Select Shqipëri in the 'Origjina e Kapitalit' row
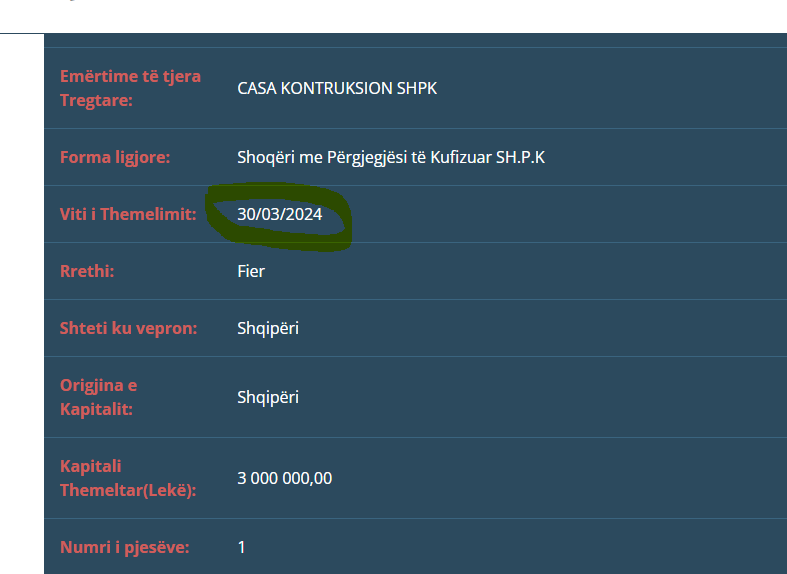The height and width of the screenshot is (574, 787). (x=268, y=397)
